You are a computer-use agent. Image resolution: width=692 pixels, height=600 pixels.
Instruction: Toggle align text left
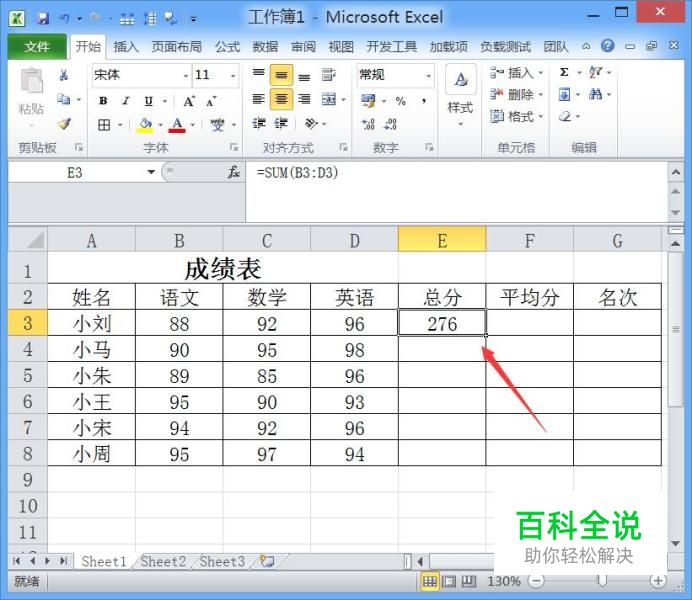pos(259,99)
